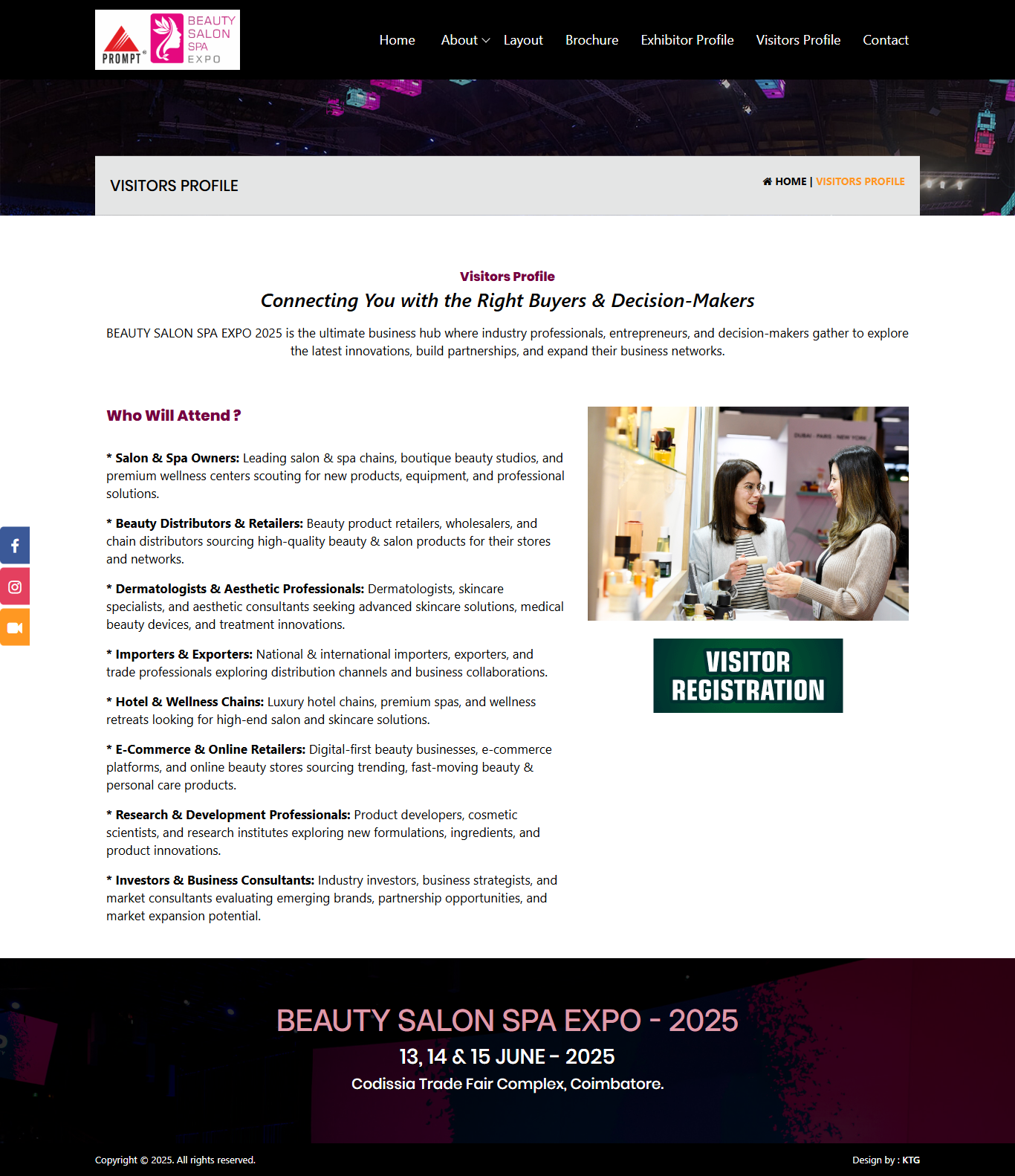The width and height of the screenshot is (1015, 1176).
Task: Click the home icon in breadcrumb
Action: tap(767, 181)
